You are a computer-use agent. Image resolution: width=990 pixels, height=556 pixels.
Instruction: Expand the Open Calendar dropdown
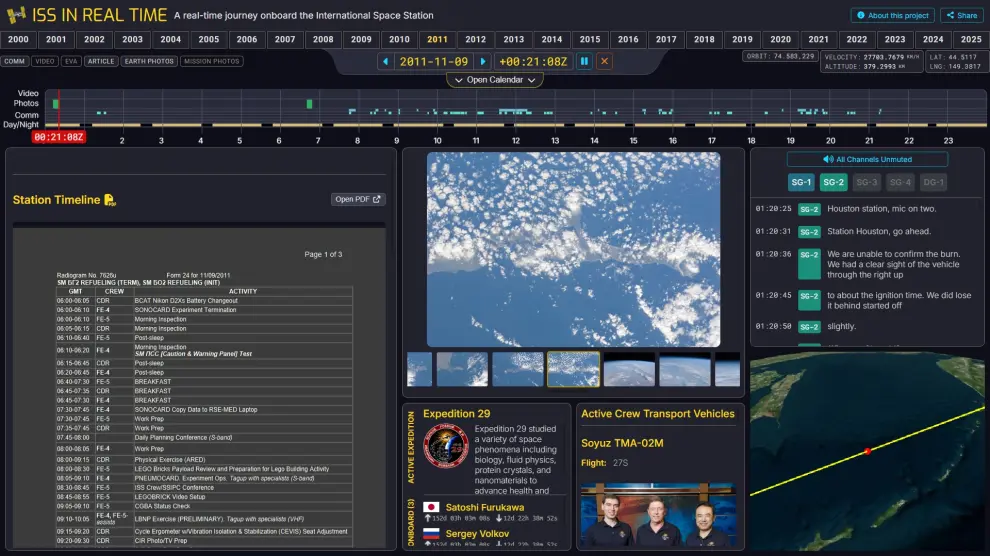point(494,80)
